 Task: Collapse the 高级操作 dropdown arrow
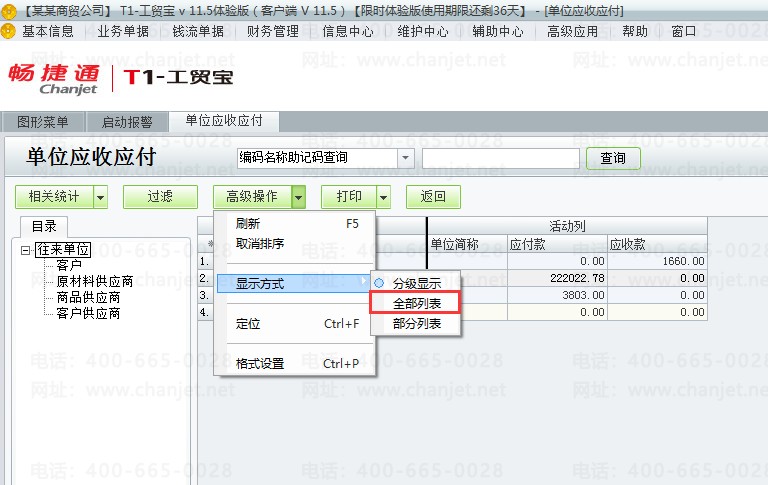[x=298, y=197]
